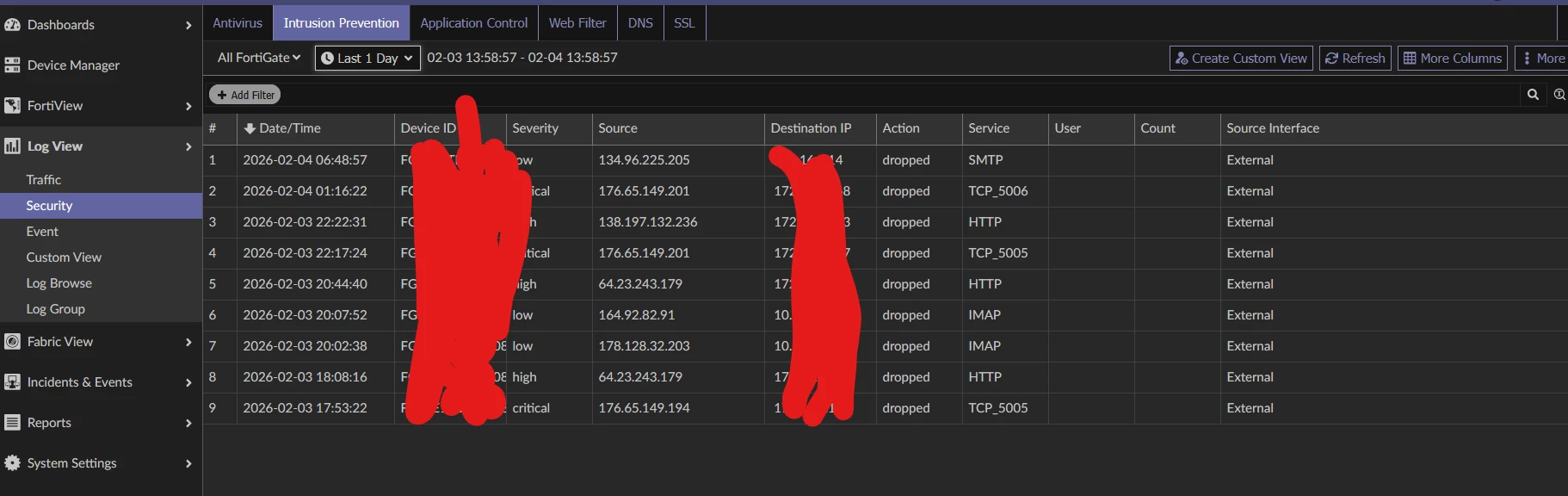Open the More options dropdown

click(1542, 58)
